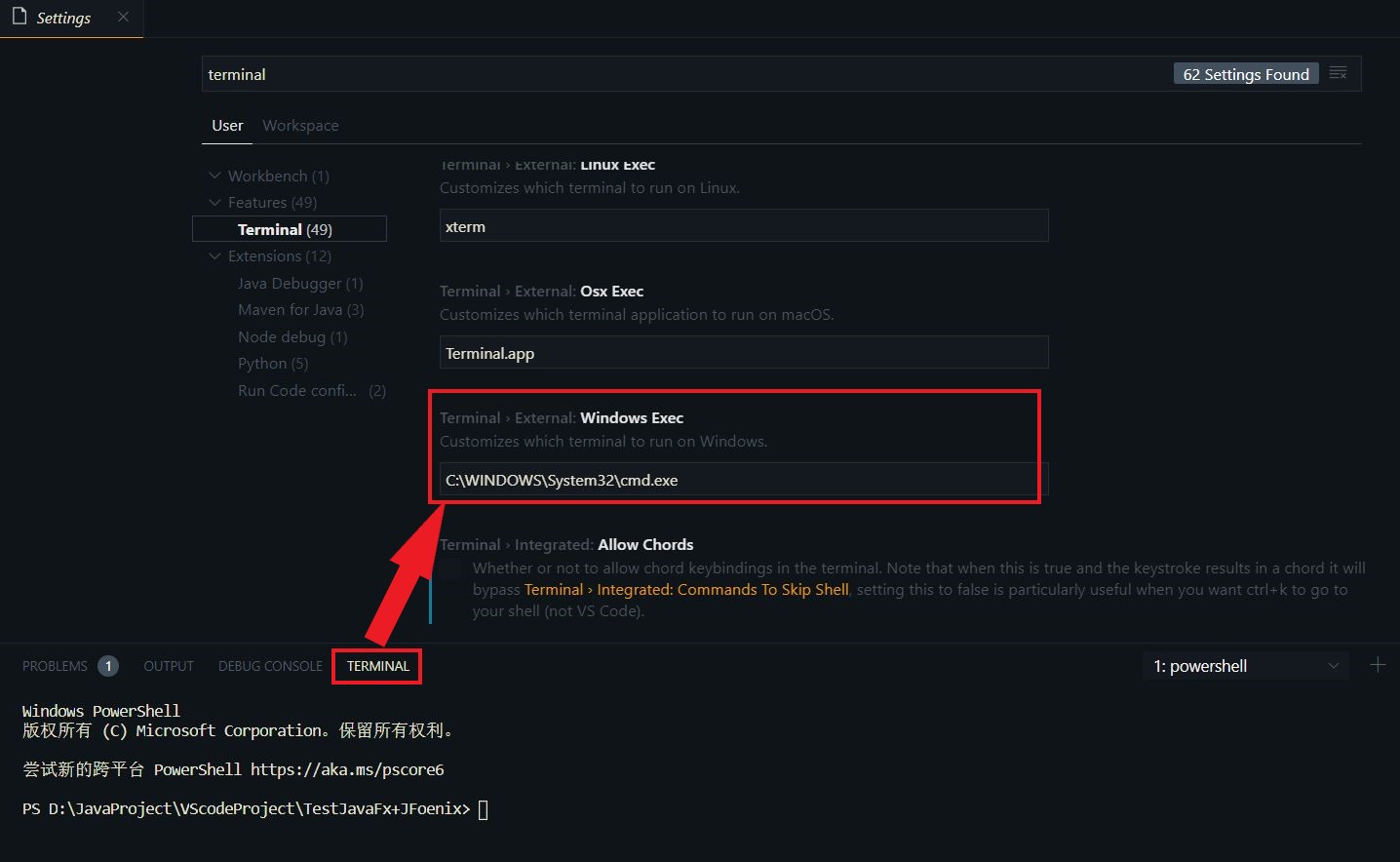Click the 'Windows Exec' setting title
Viewport: 1400px width, 862px height.
(x=632, y=417)
